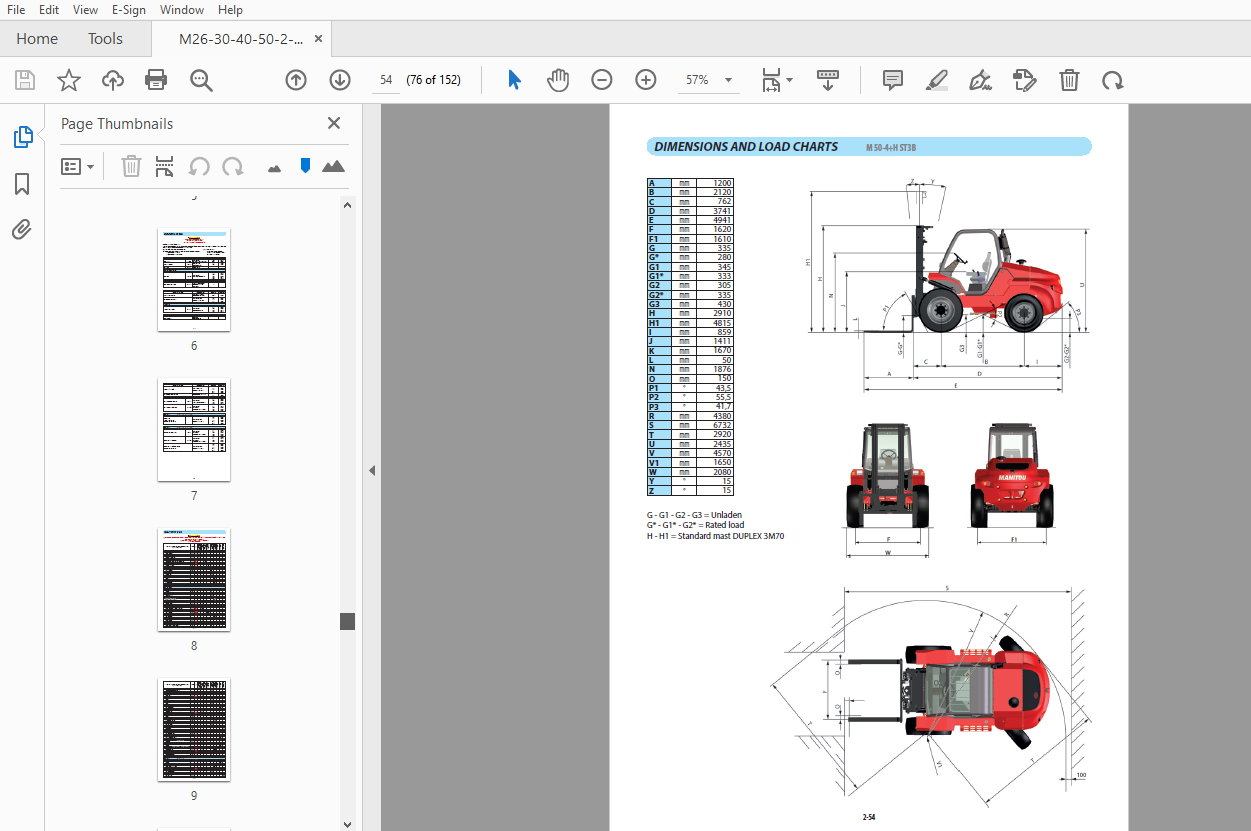Viewport: 1251px width, 831px height.
Task: Select page thumbnail 9
Action: pyautogui.click(x=194, y=730)
